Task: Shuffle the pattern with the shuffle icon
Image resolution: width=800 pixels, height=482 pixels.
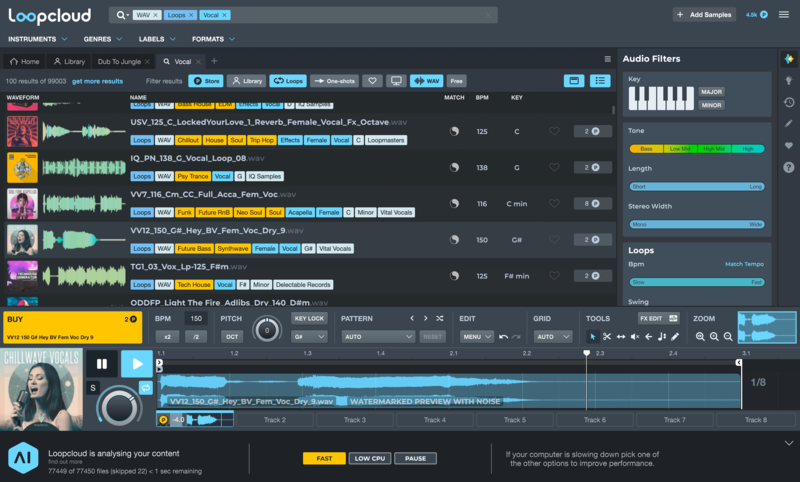Action: pos(441,318)
